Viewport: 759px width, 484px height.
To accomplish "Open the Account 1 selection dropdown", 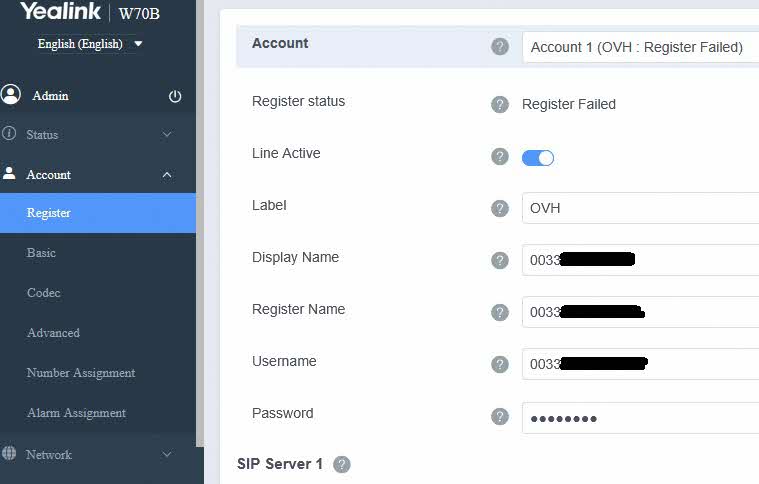I will (x=640, y=47).
